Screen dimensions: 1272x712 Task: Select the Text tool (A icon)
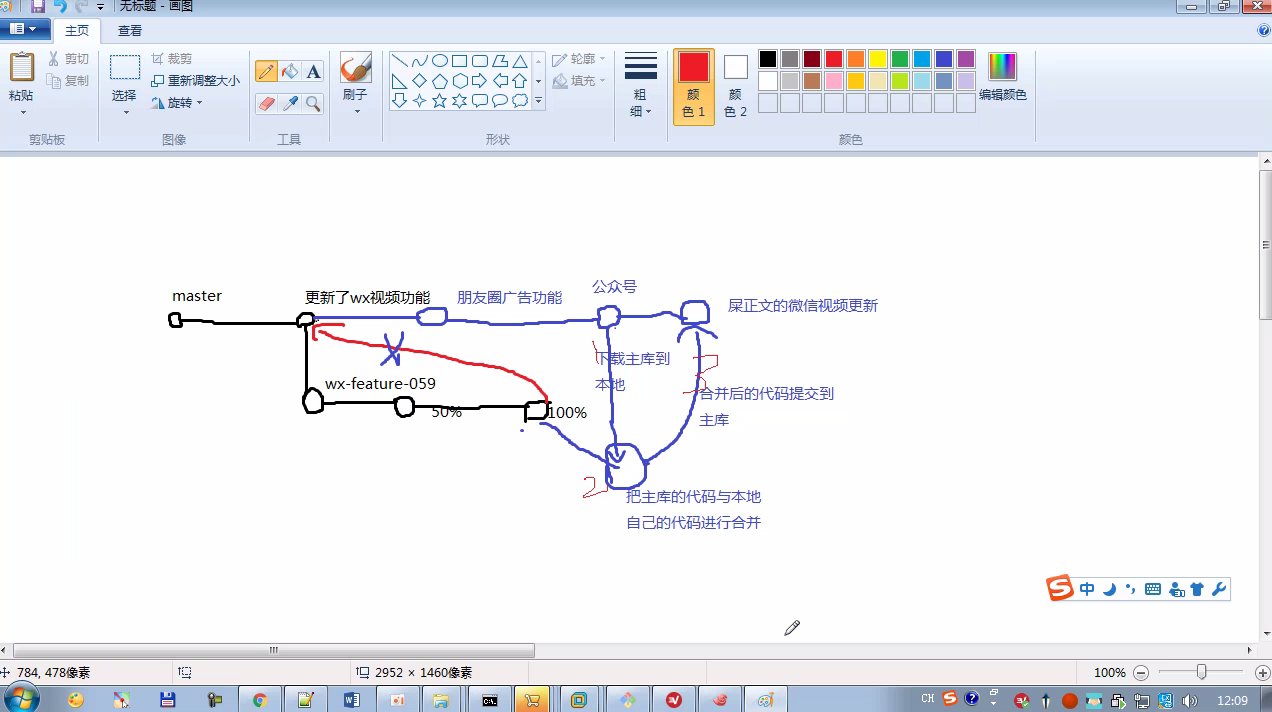pos(313,71)
